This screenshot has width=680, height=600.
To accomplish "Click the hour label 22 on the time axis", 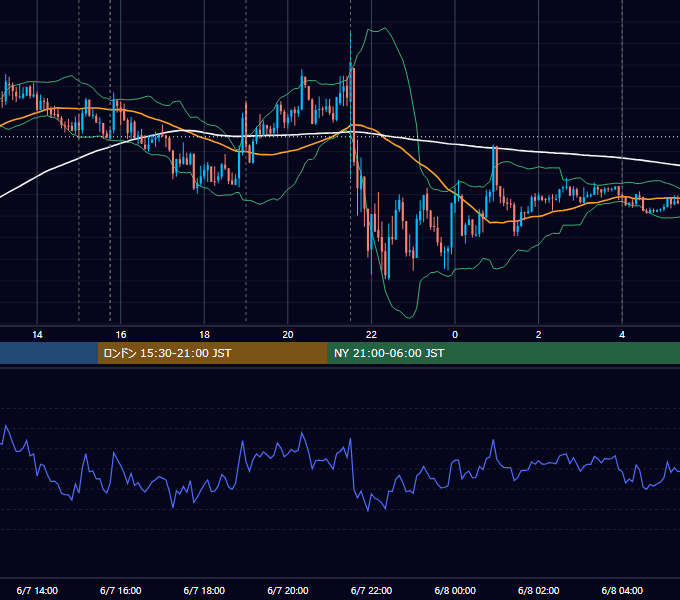I will pyautogui.click(x=371, y=334).
